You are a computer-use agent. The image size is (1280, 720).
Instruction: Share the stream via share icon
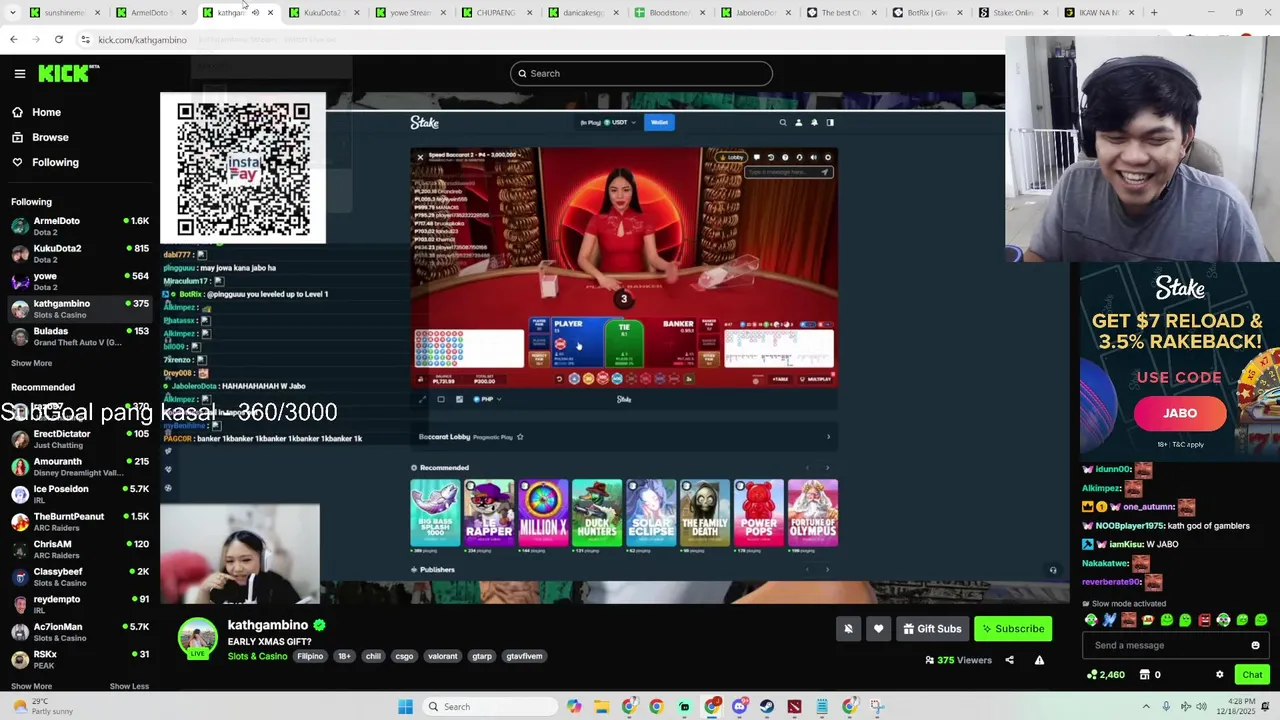pos(1009,660)
